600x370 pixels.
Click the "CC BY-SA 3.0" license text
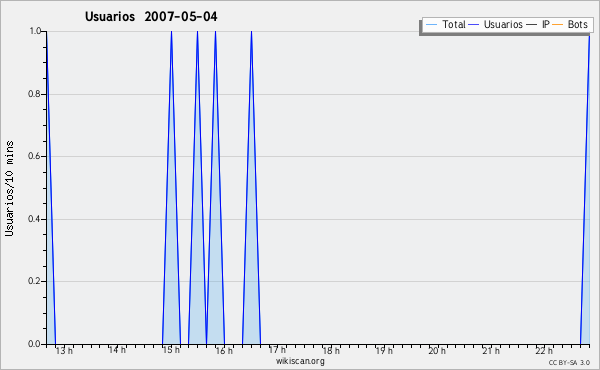click(x=569, y=363)
